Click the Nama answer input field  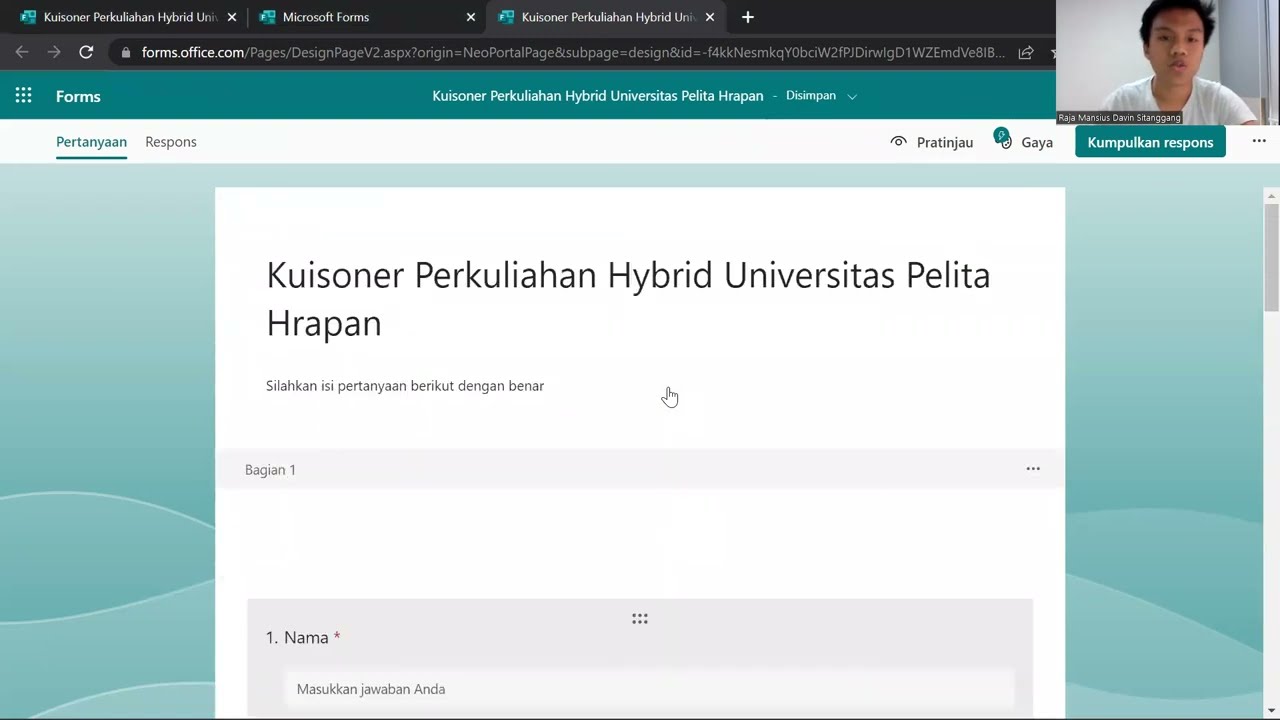tap(650, 689)
